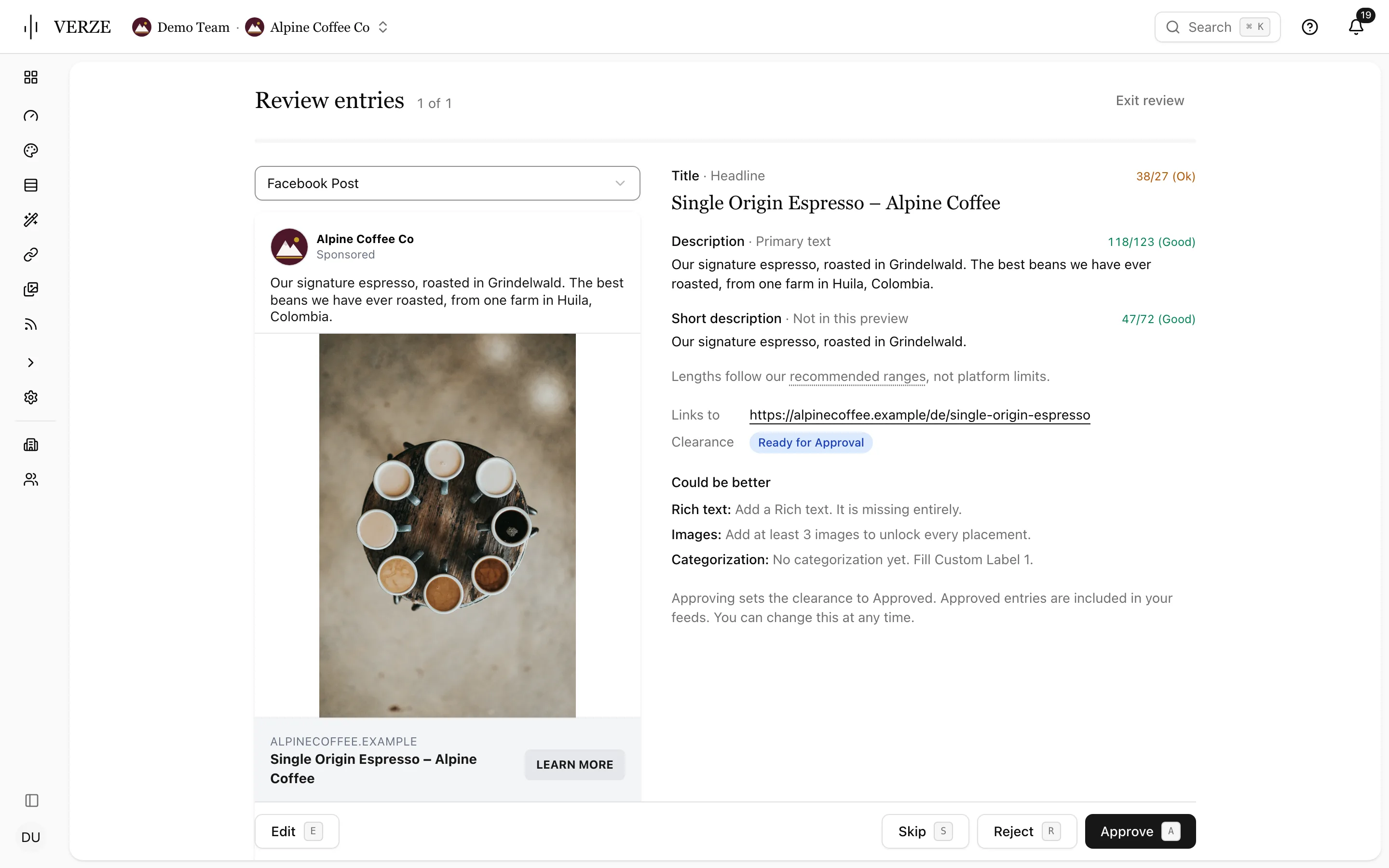Click the 'Rich text:' suggestion line
The image size is (1389, 868).
point(816,509)
